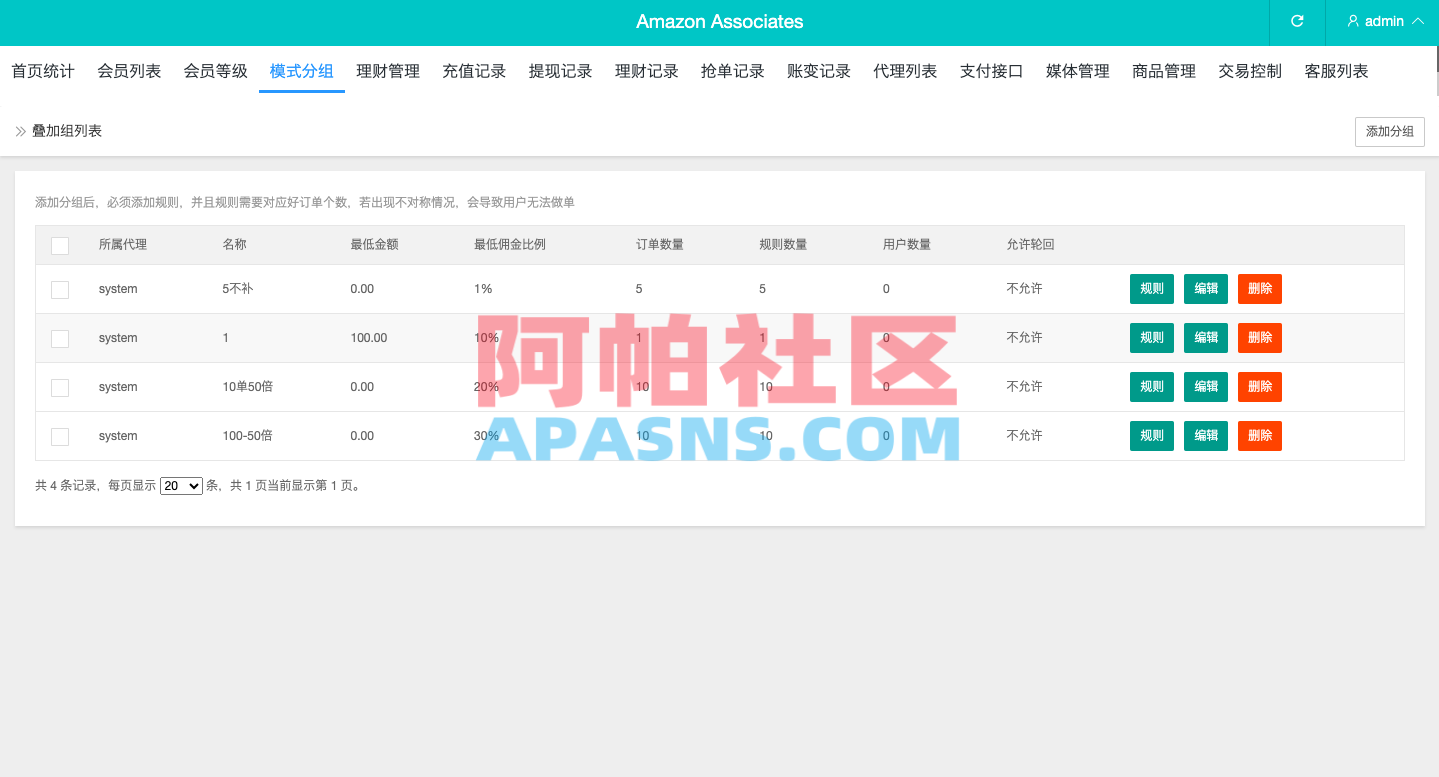Open 规则 for the 5不补 group
Image resolution: width=1439 pixels, height=777 pixels.
coord(1152,289)
